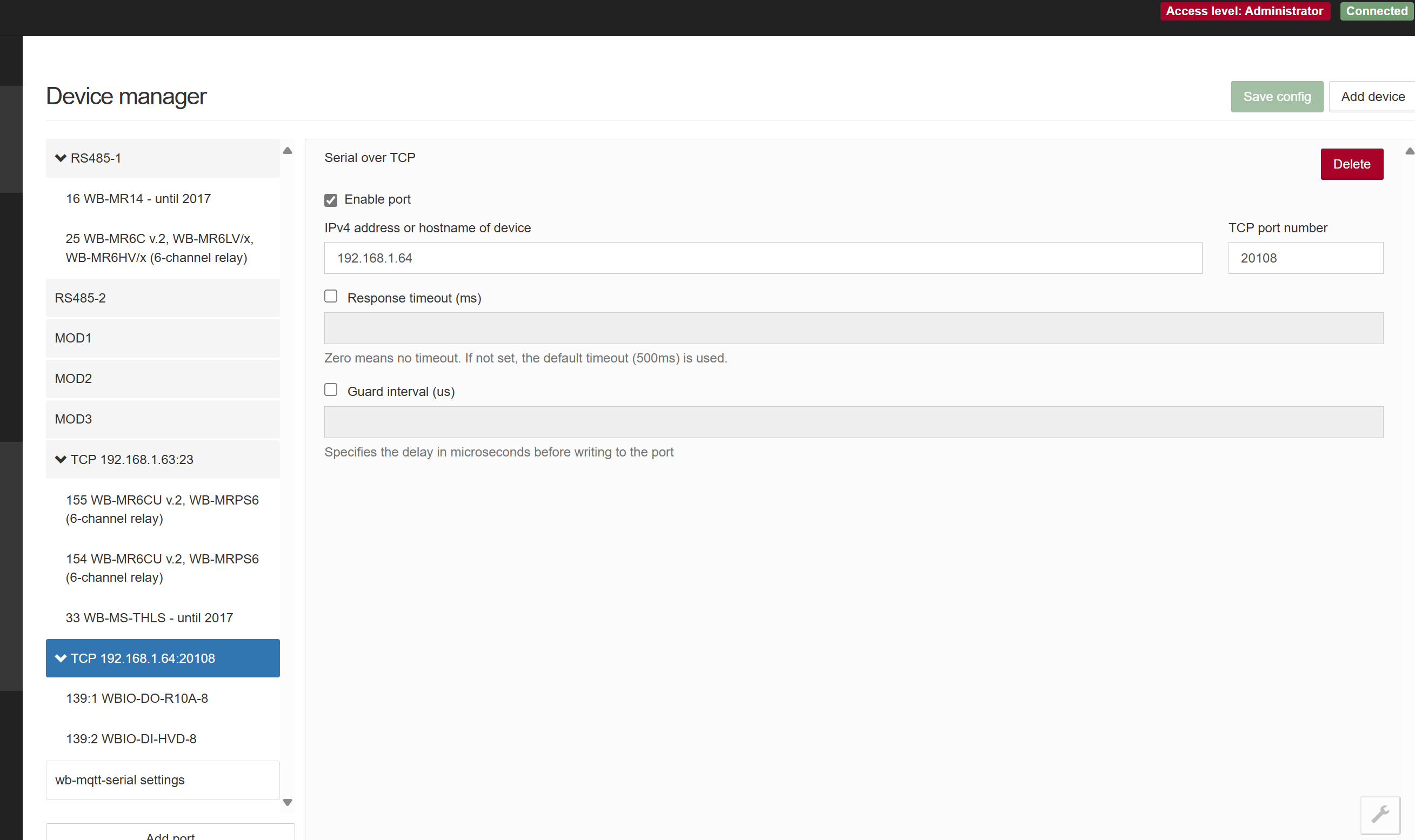
Task: Focus the TCP port number field
Action: pyautogui.click(x=1305, y=258)
